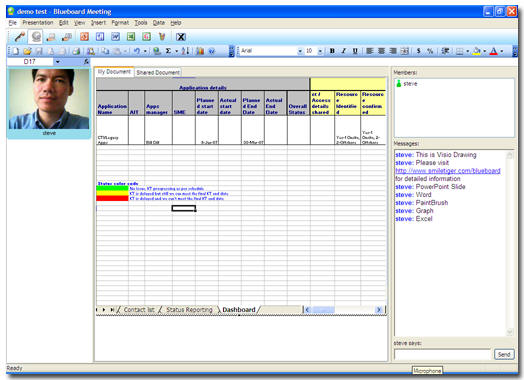Expand the Name Box dropdown showing D17
The image size is (524, 380).
click(x=57, y=62)
